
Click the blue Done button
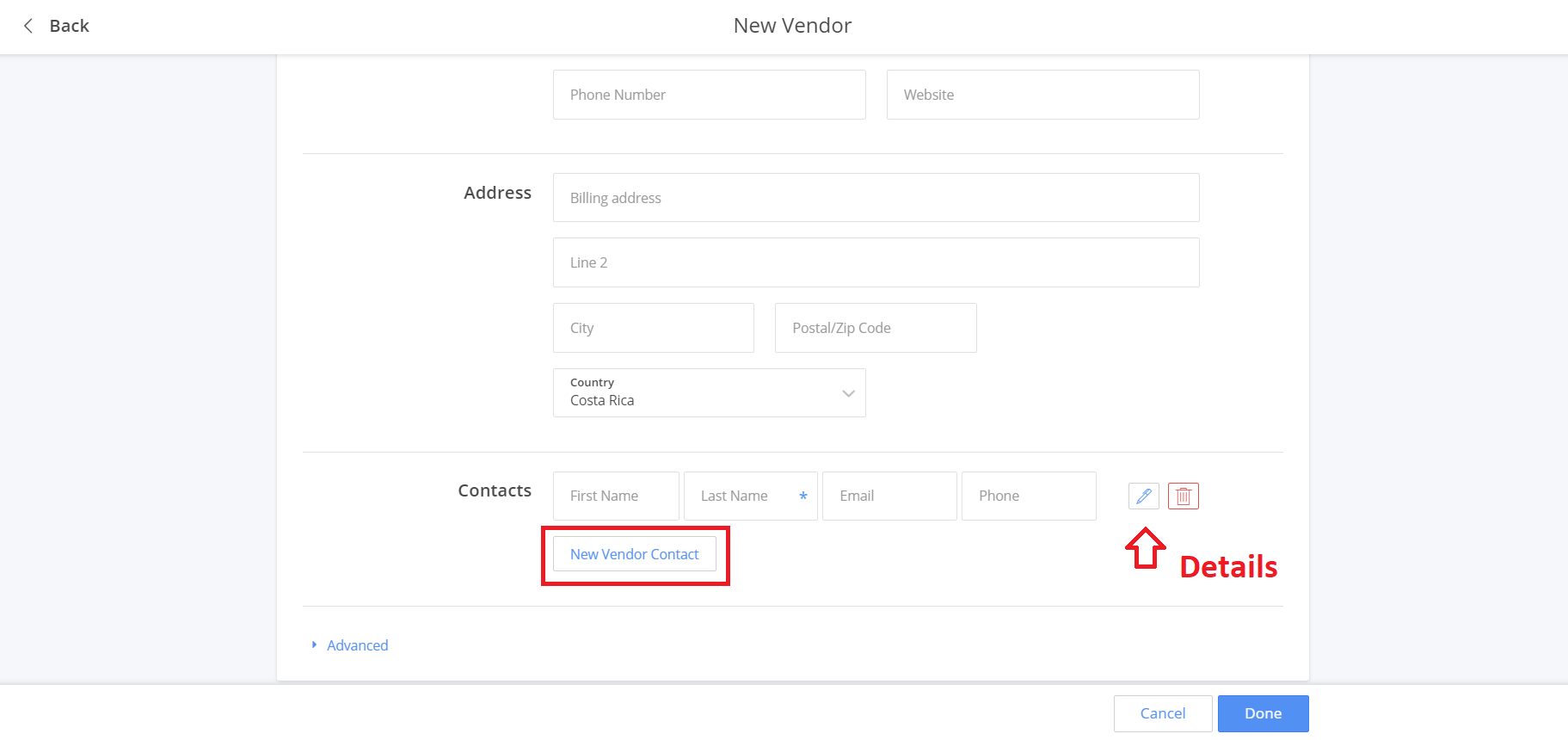(x=1264, y=713)
